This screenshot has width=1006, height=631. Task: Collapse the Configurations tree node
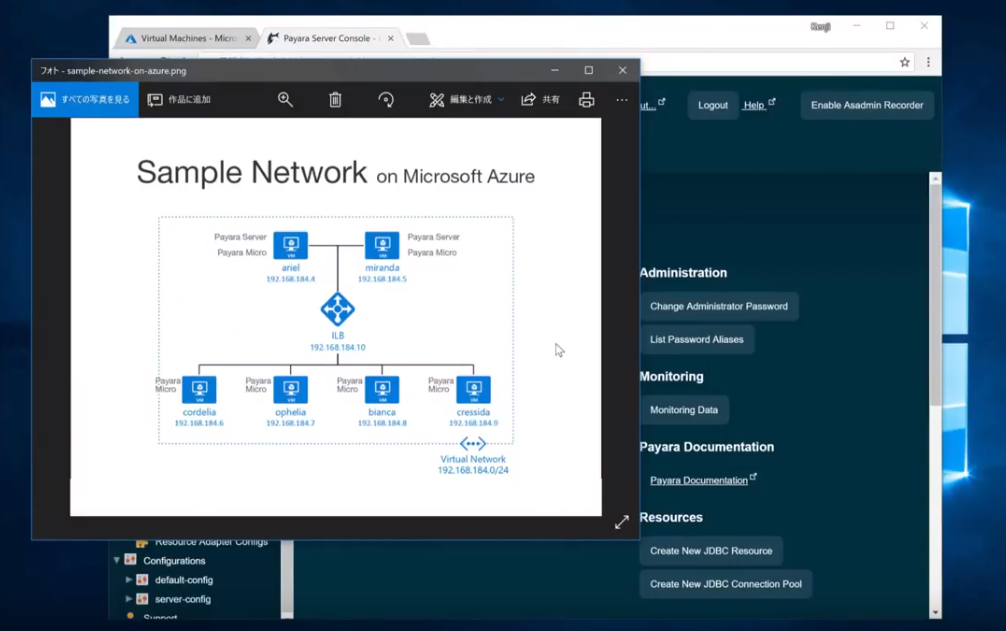tap(117, 561)
